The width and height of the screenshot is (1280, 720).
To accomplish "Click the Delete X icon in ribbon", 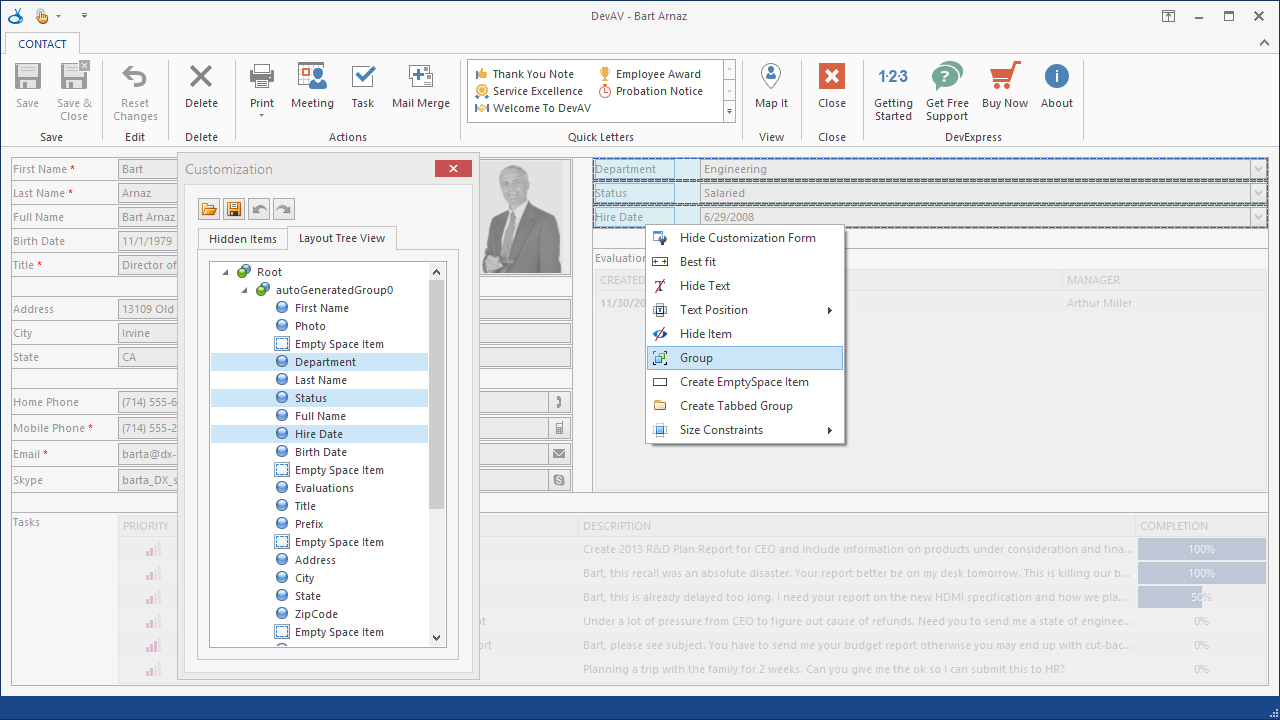I will point(201,78).
